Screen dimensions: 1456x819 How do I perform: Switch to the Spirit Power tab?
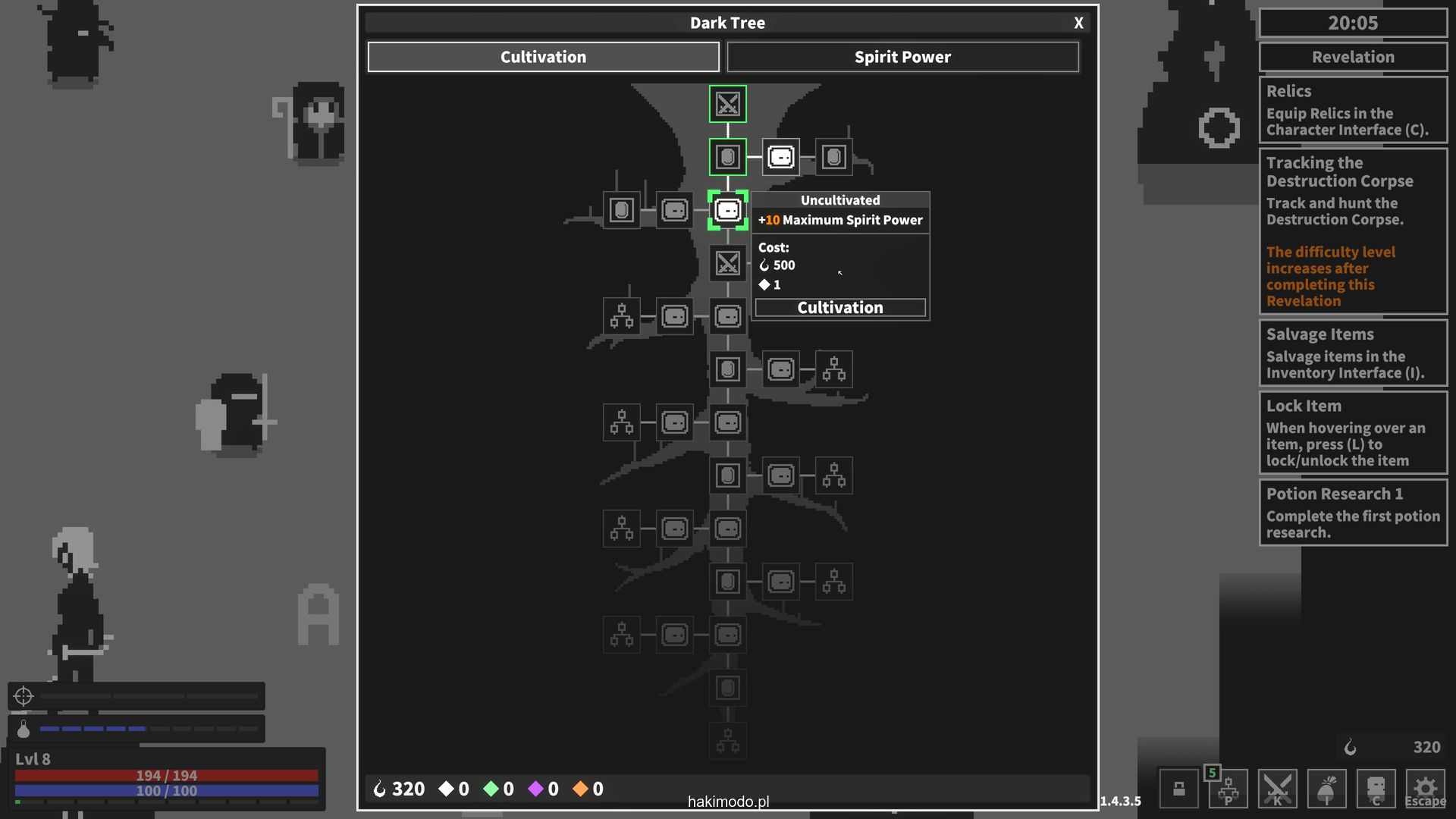(902, 57)
